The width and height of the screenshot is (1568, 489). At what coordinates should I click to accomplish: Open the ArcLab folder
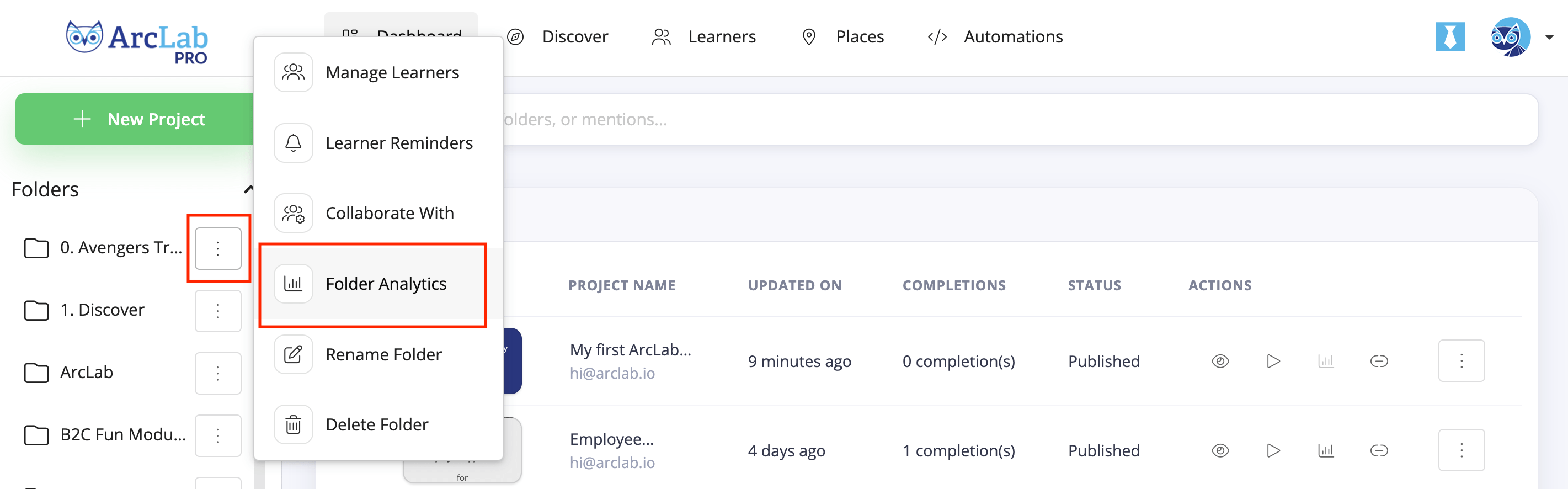click(87, 373)
